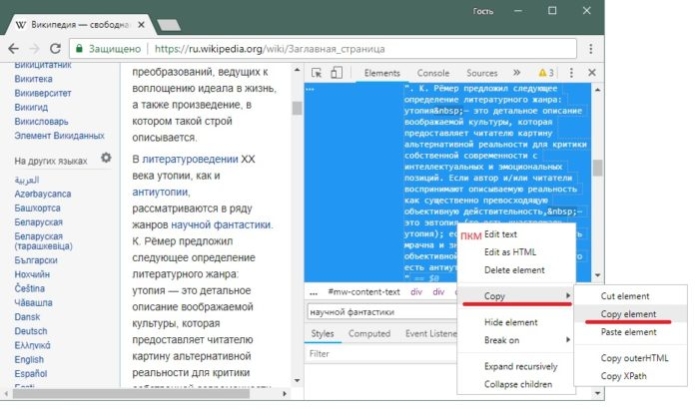Click #mw-content-text breadcrumb
Viewport: 699px width, 418px height.
click(x=364, y=292)
